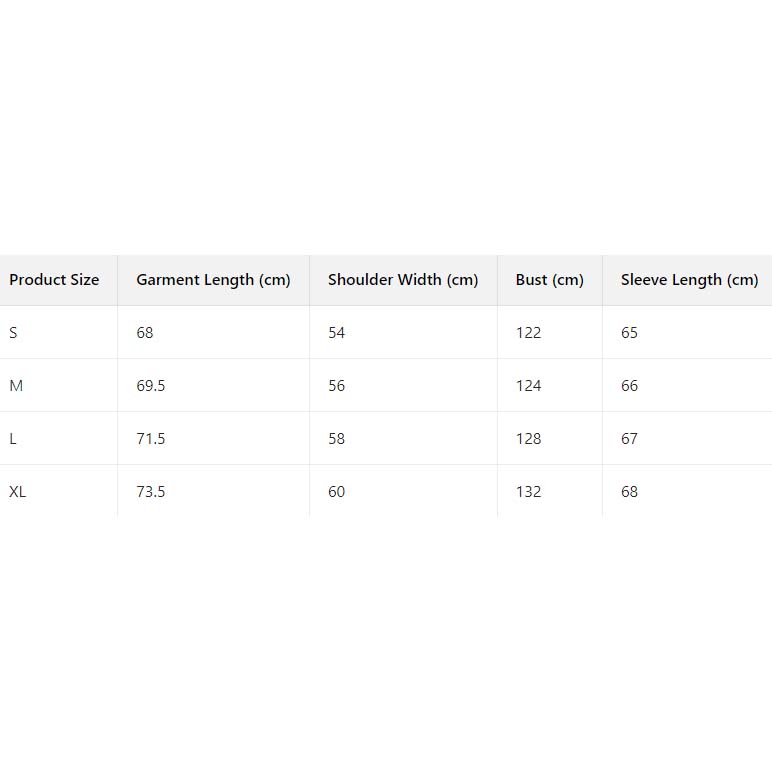
Task: Click garment length value 71.5
Action: [x=151, y=439]
